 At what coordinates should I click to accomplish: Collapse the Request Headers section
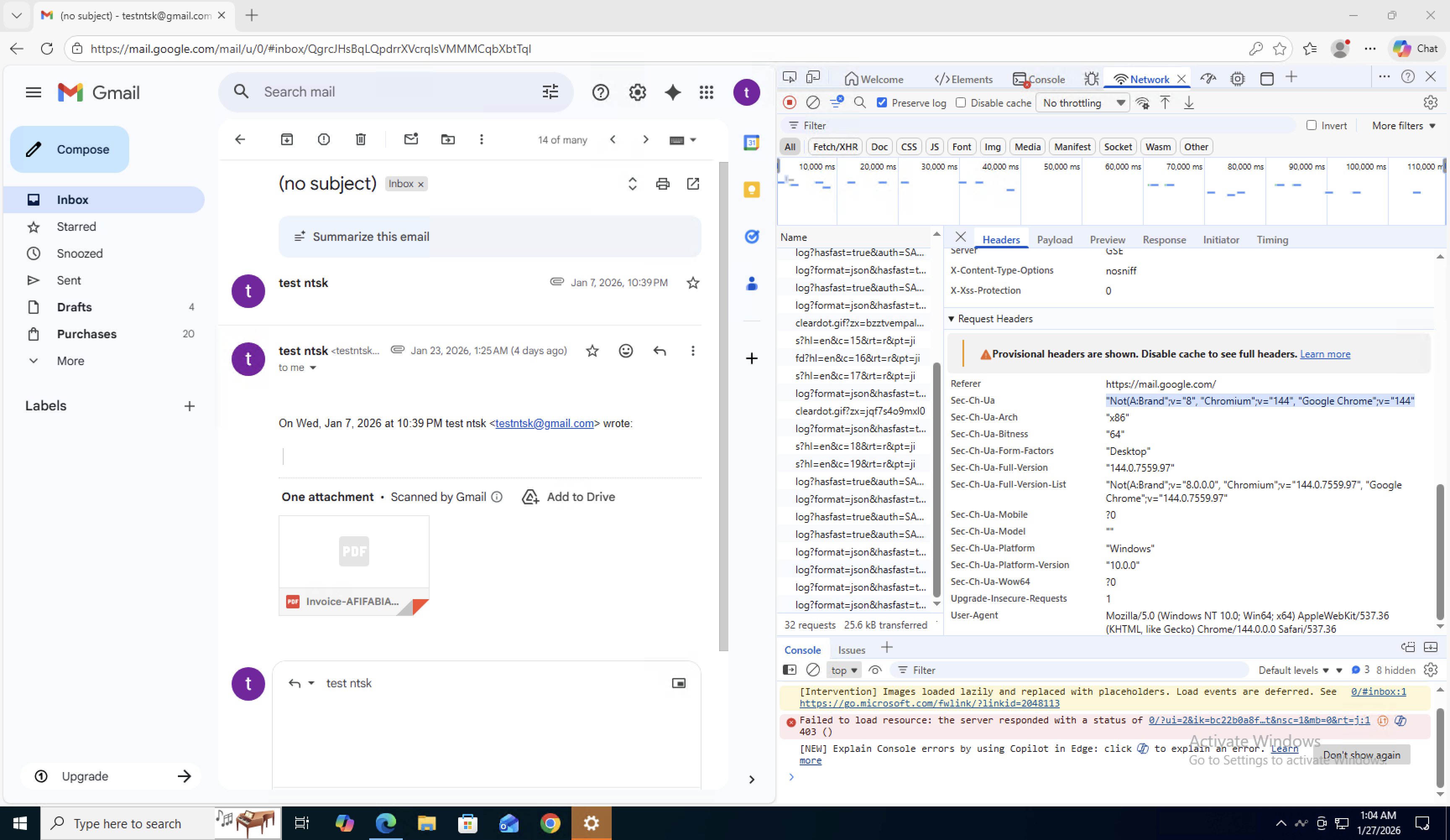pyautogui.click(x=952, y=319)
